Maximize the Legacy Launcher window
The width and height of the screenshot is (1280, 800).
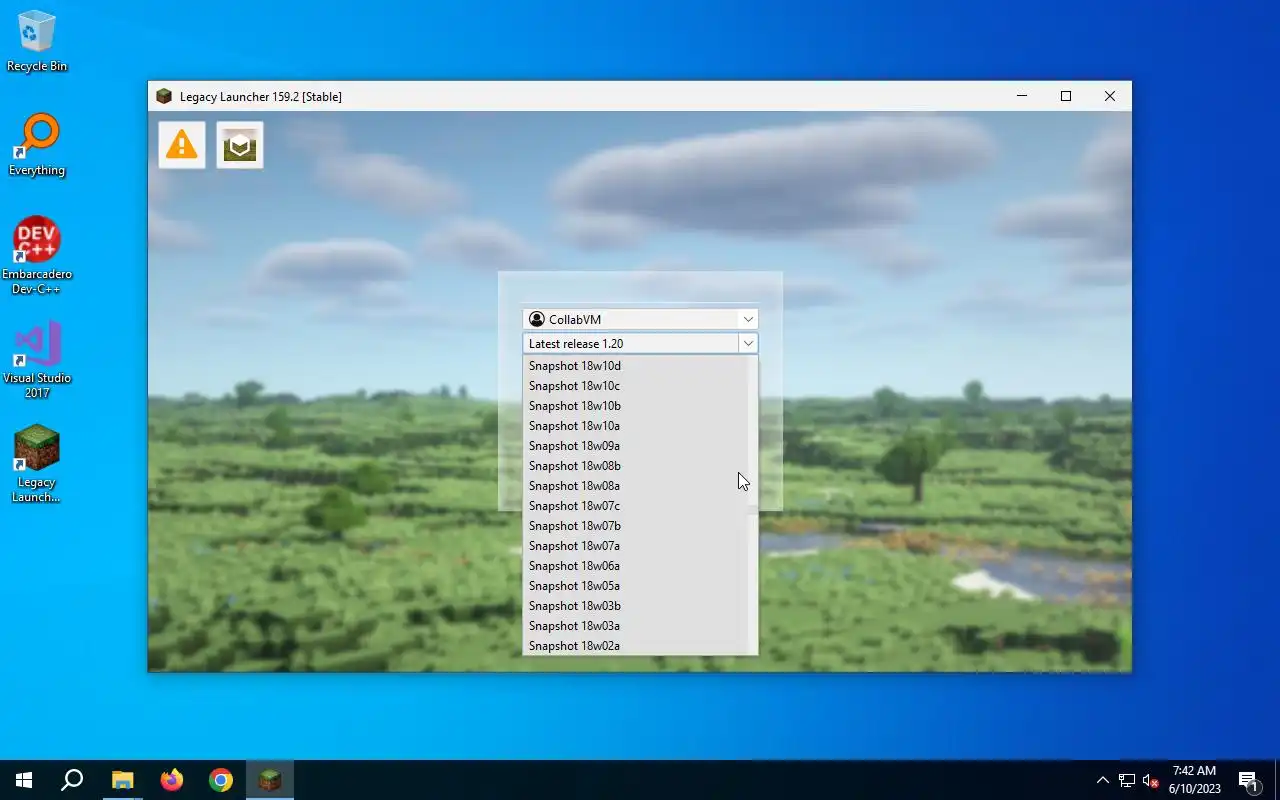1066,96
